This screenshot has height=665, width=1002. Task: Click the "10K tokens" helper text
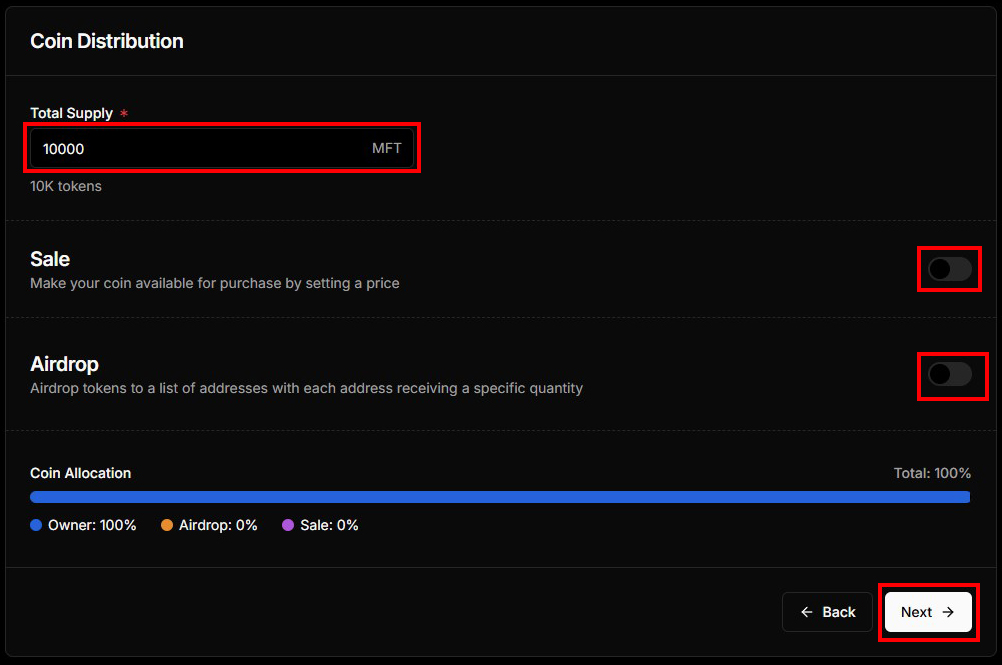click(x=66, y=186)
